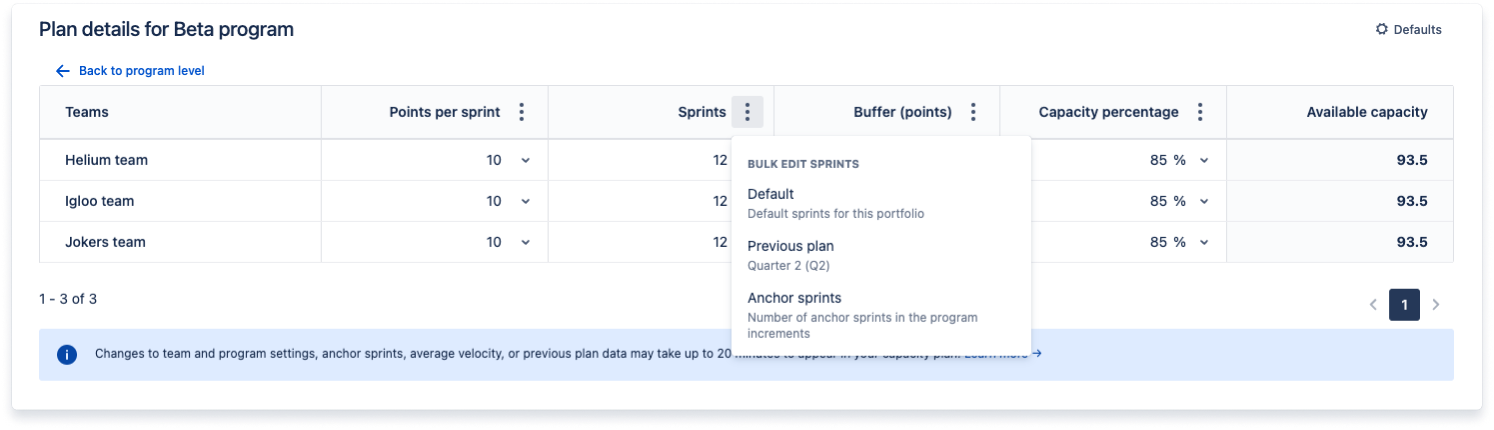Open Buffer (points) bulk edit menu
The image size is (1494, 430).
[973, 112]
